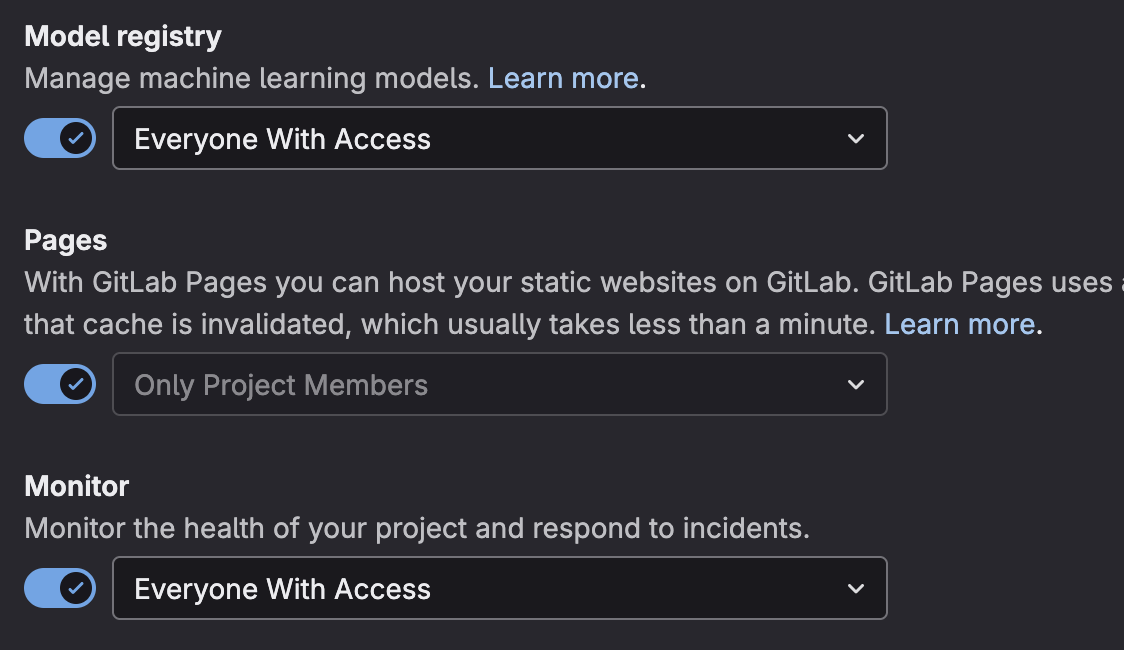The height and width of the screenshot is (650, 1124).
Task: Turn off the Pages feature toggle
Action: (59, 384)
